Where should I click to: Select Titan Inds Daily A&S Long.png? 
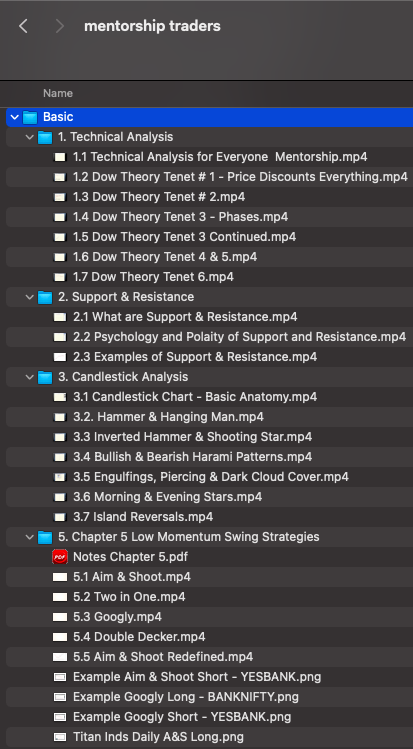209,737
